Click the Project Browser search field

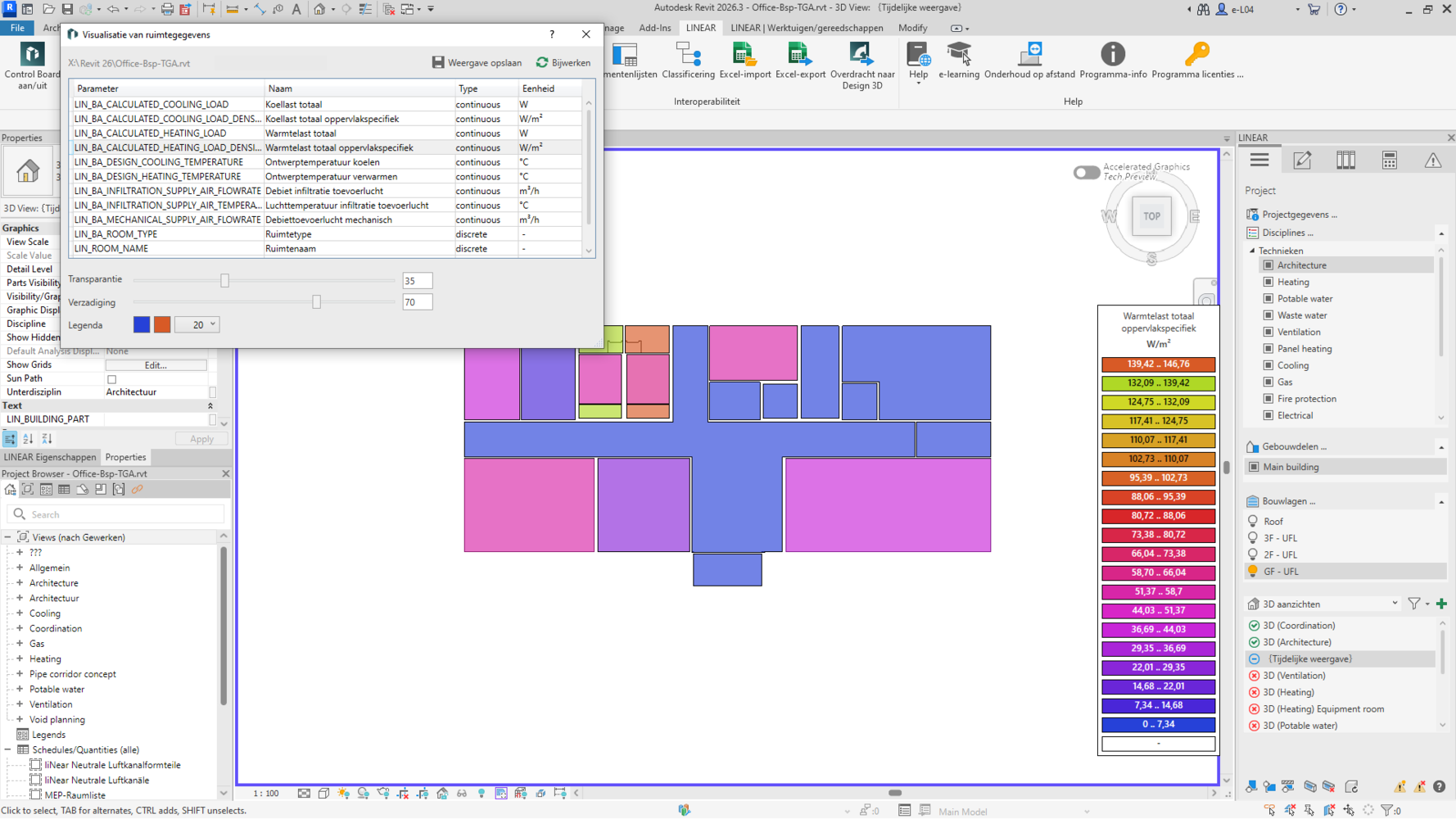click(x=123, y=514)
